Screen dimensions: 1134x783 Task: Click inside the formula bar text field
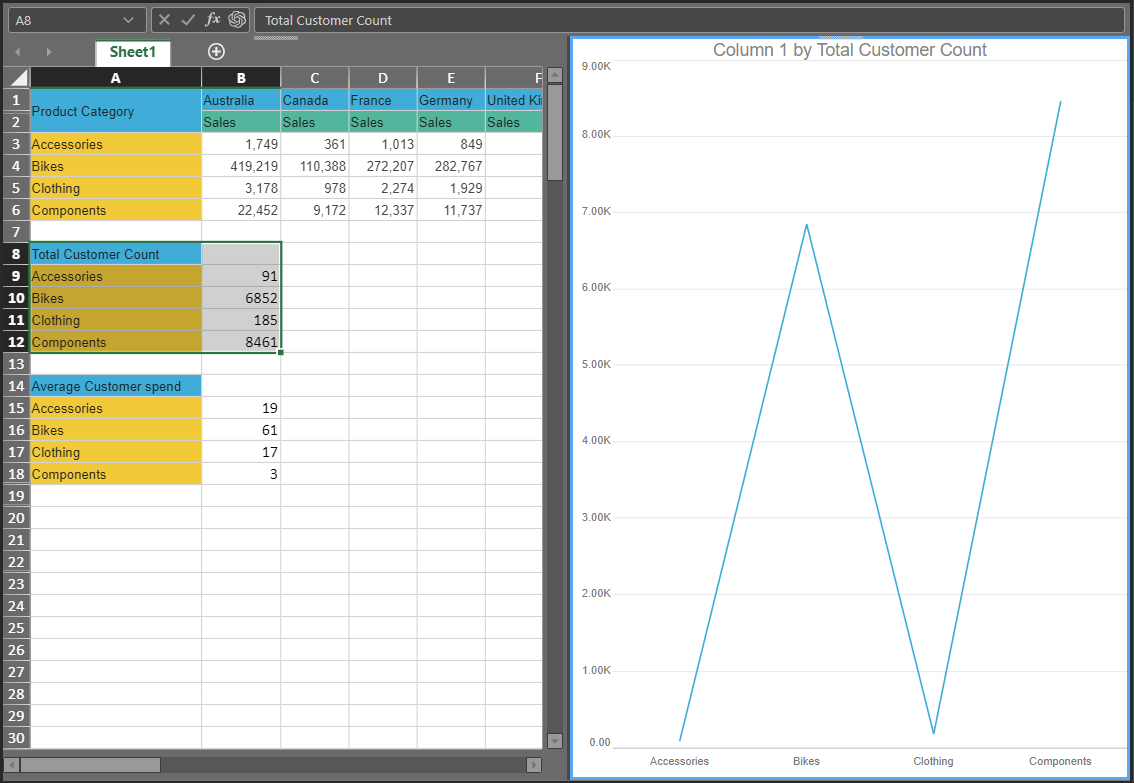point(688,20)
